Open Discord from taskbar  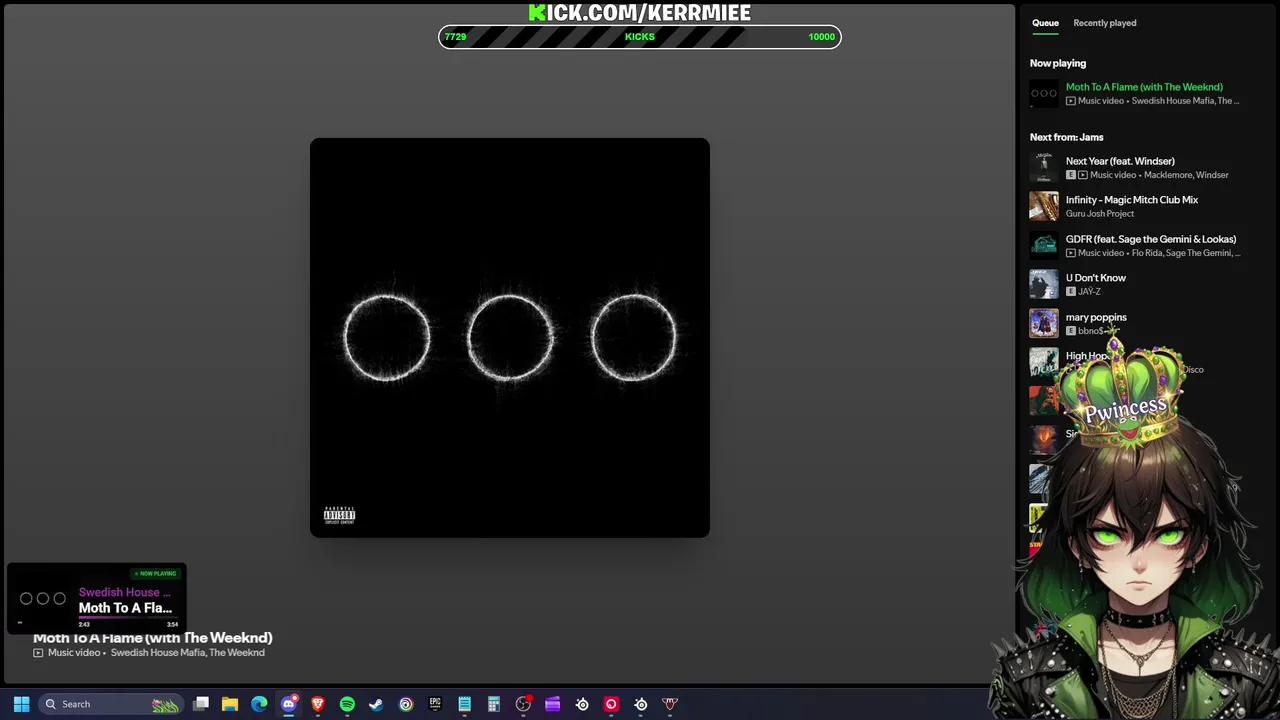click(289, 704)
